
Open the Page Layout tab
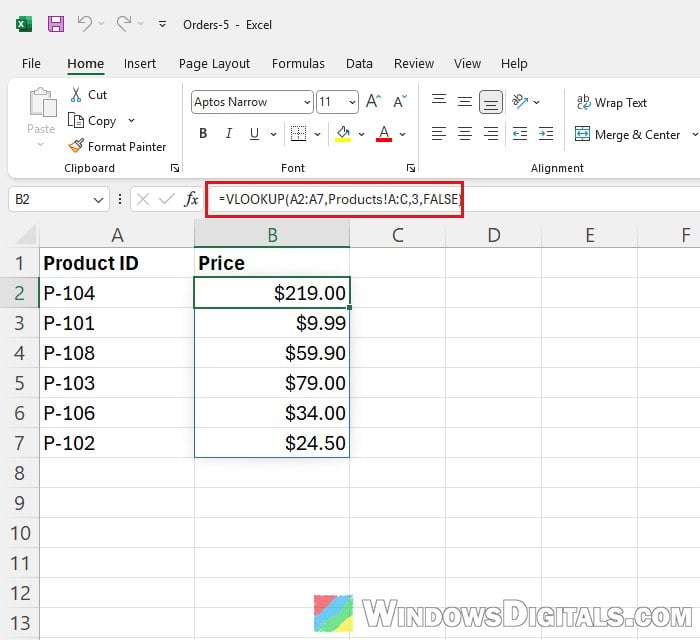[x=214, y=64]
